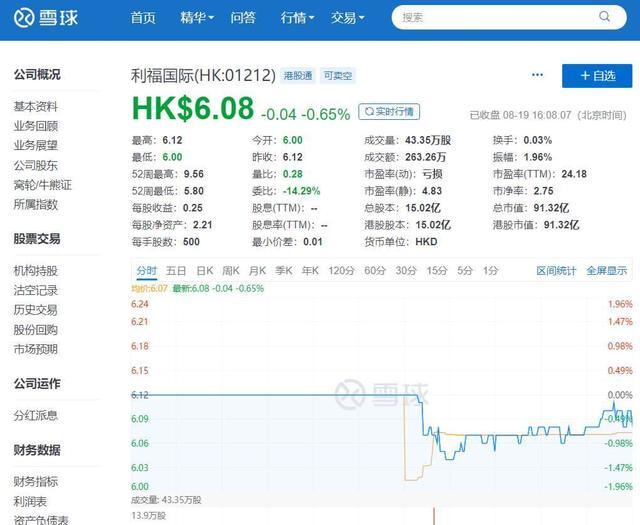640x525 pixels.
Task: Open the 问答 section
Action: (243, 18)
